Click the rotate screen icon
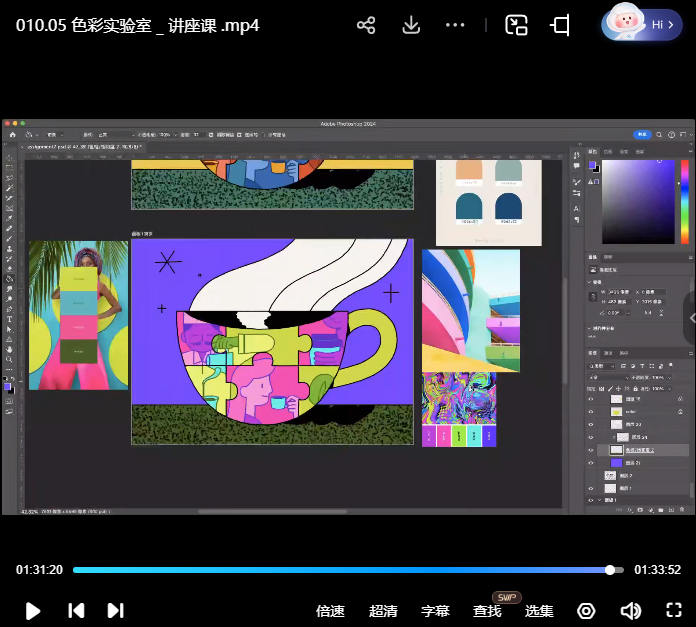Image resolution: width=696 pixels, height=627 pixels. 561,25
